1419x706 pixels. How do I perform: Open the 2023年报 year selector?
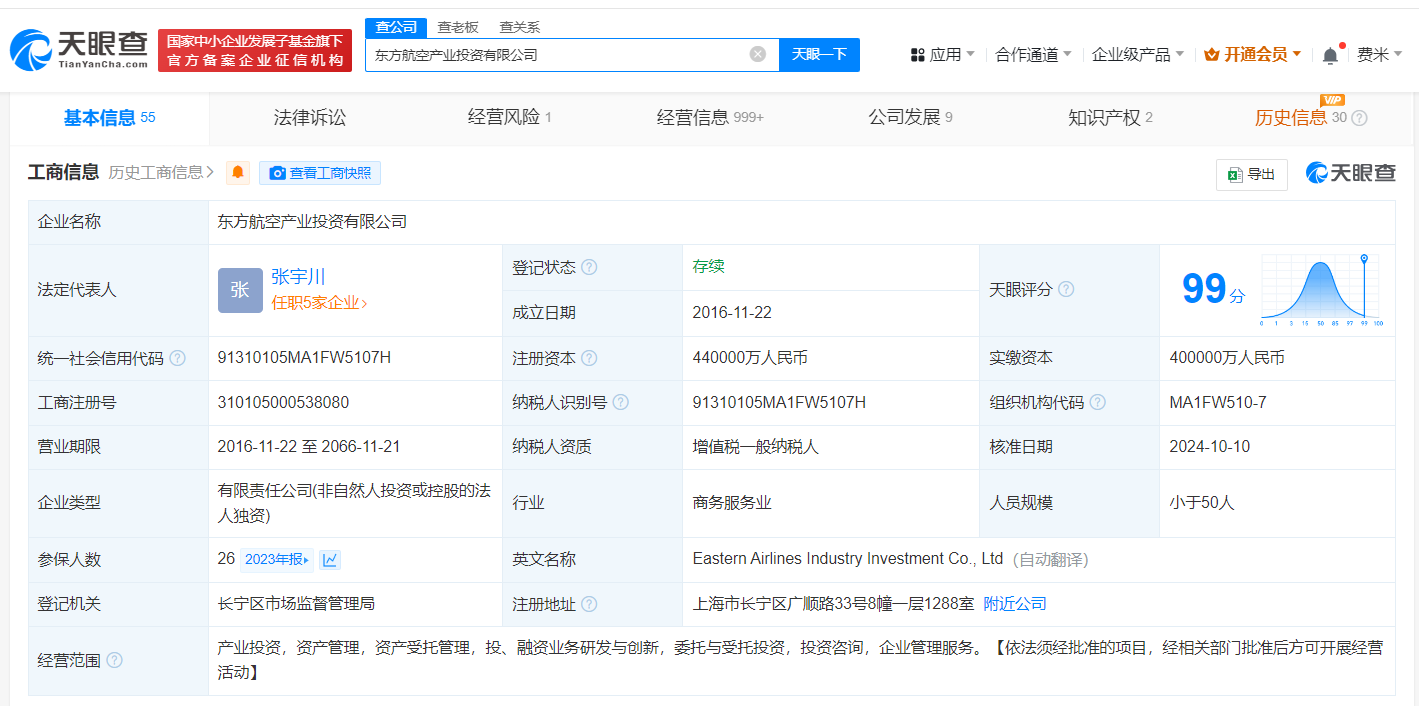tap(278, 560)
